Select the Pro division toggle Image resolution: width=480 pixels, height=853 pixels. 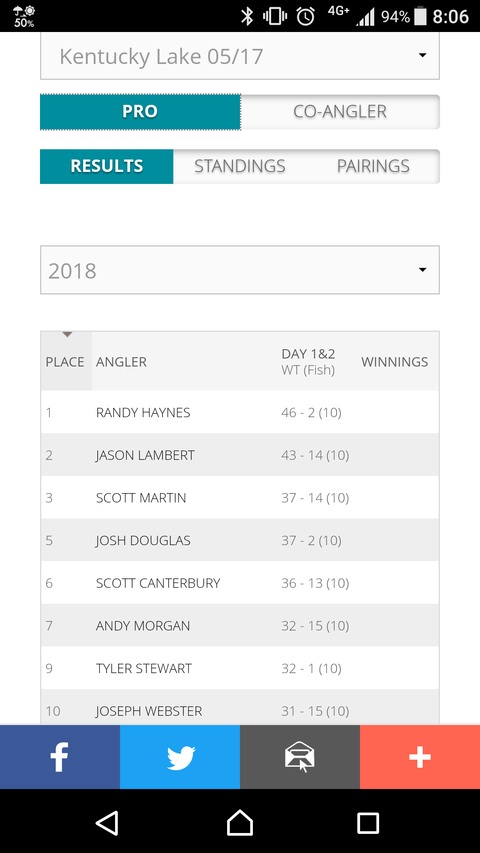[140, 112]
